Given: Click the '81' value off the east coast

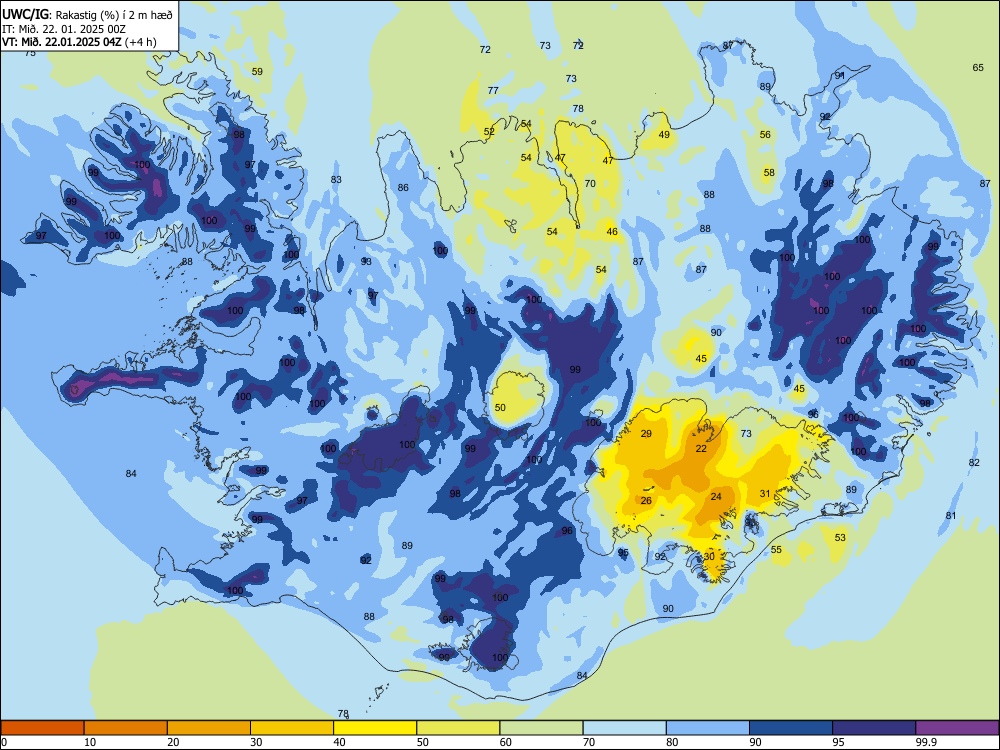Looking at the screenshot, I should pos(951,515).
